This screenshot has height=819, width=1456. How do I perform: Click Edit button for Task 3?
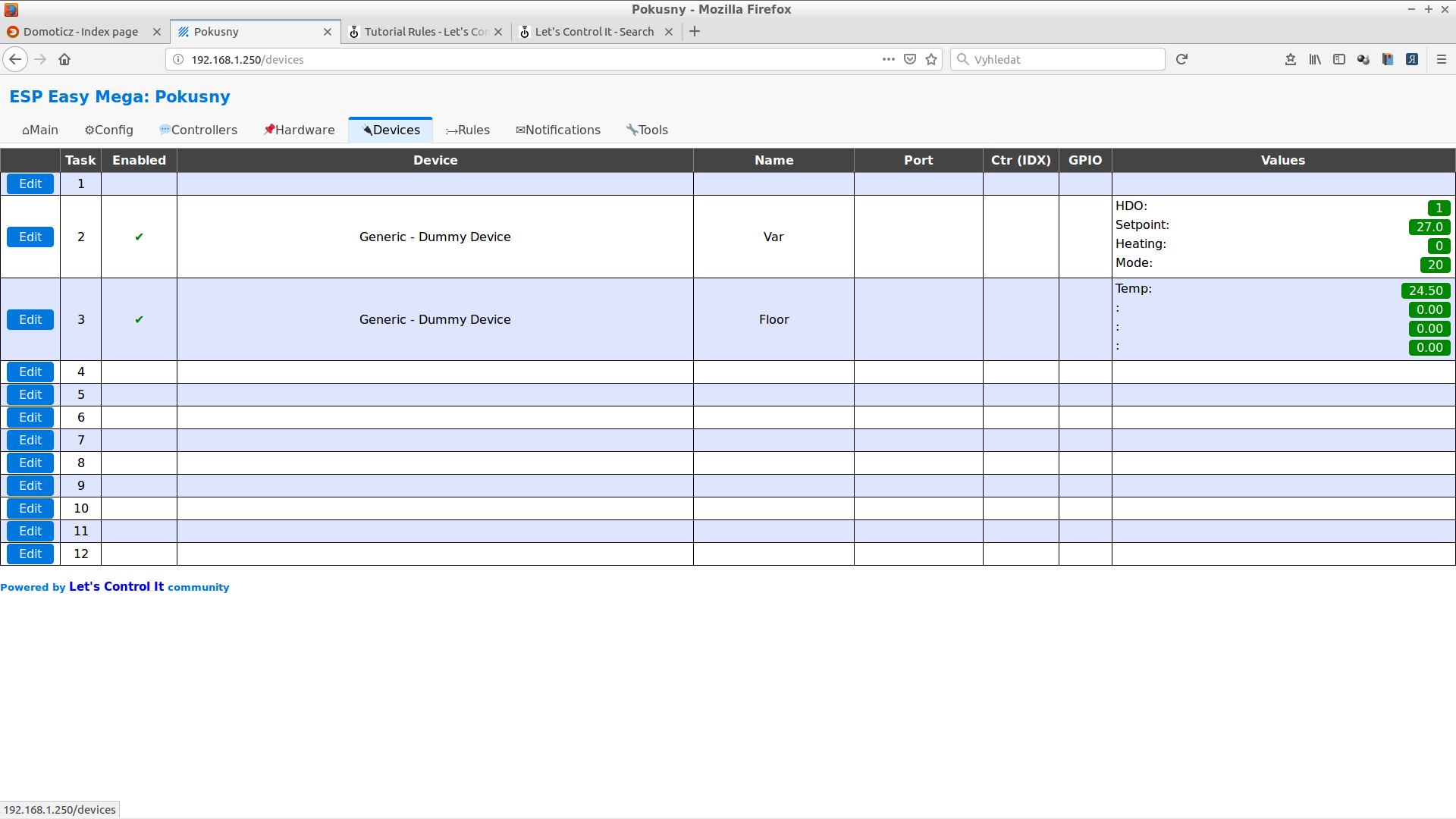pos(30,319)
